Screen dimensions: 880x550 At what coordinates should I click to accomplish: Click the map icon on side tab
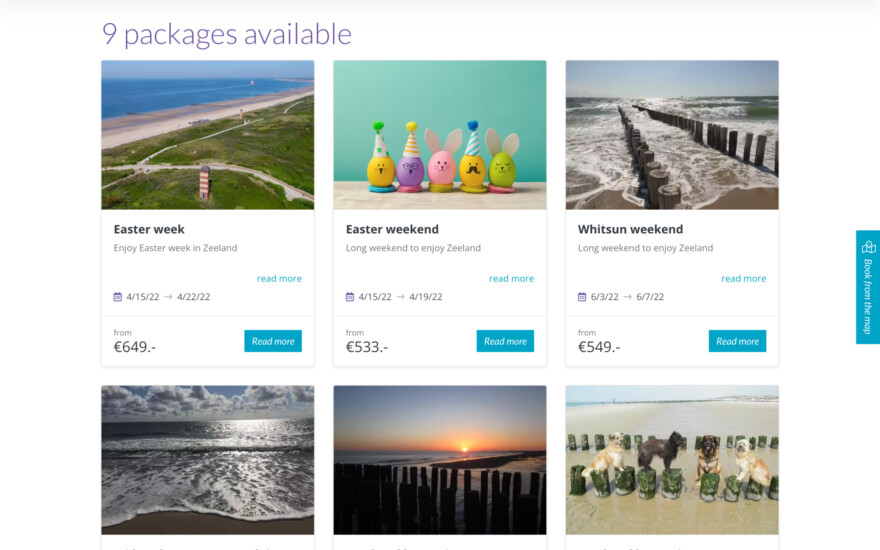pos(868,247)
